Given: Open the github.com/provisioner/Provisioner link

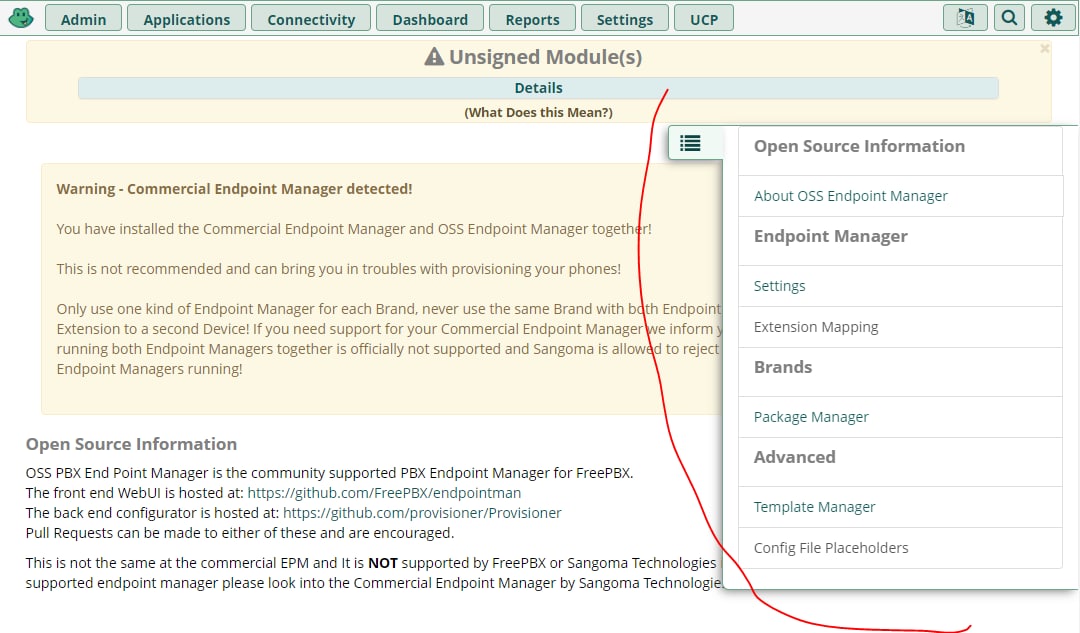Looking at the screenshot, I should click(422, 513).
